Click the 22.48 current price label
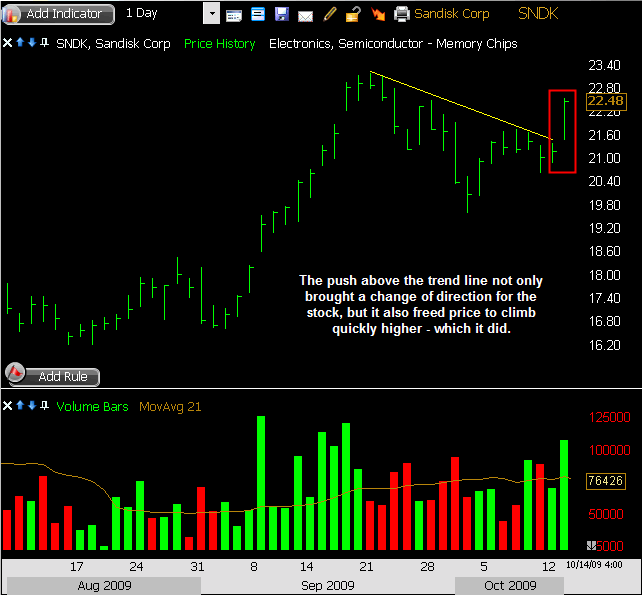 (606, 101)
